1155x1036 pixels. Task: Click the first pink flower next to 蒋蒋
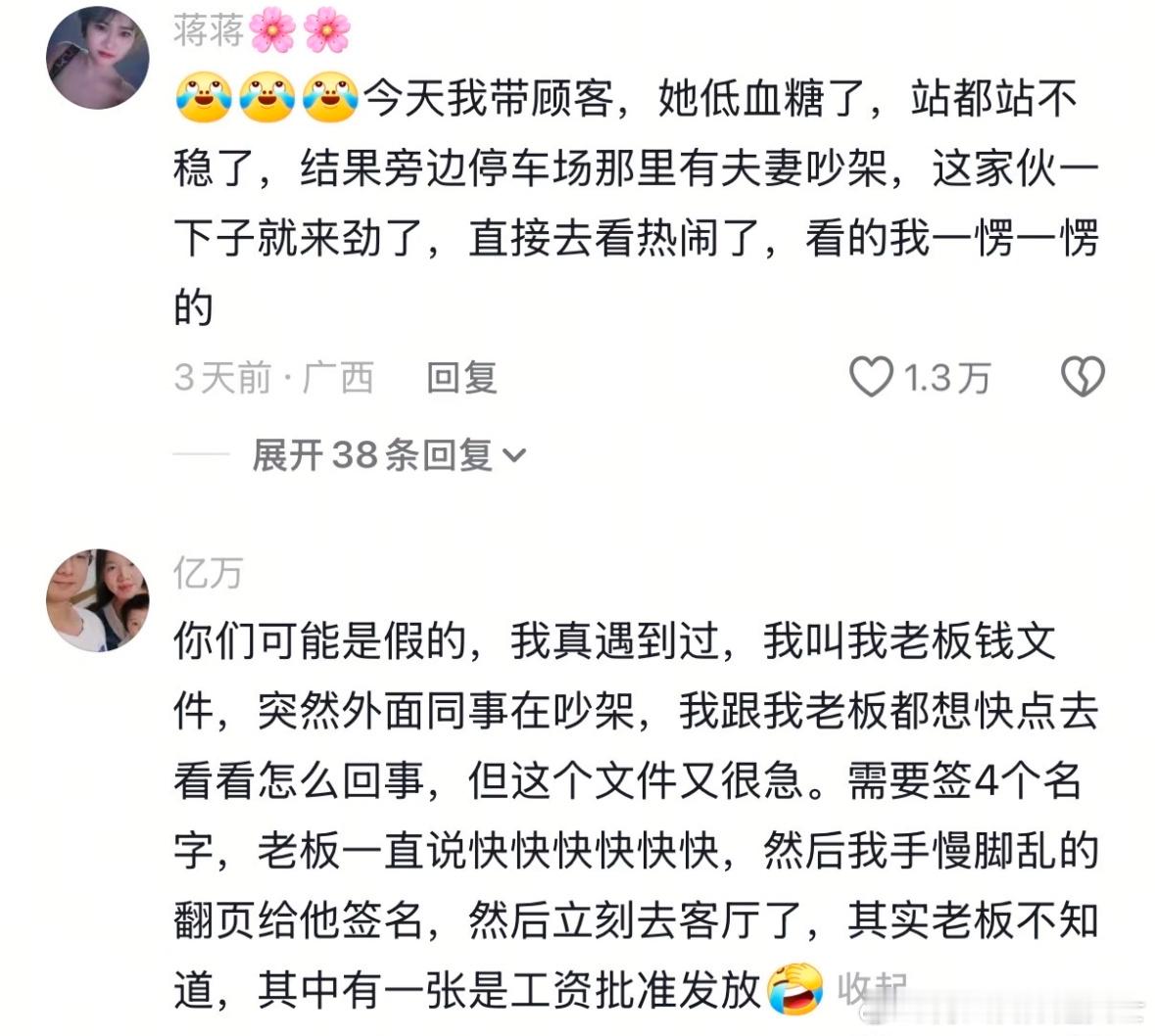(x=272, y=30)
